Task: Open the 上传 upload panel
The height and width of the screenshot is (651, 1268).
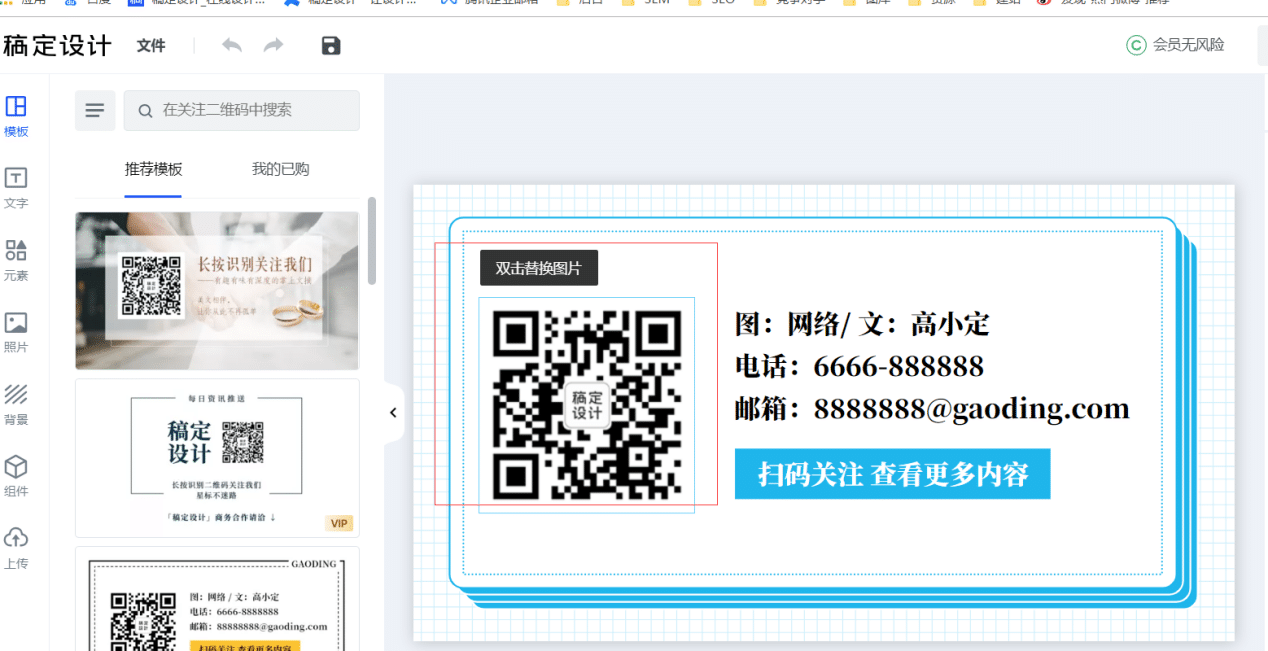Action: pos(16,548)
